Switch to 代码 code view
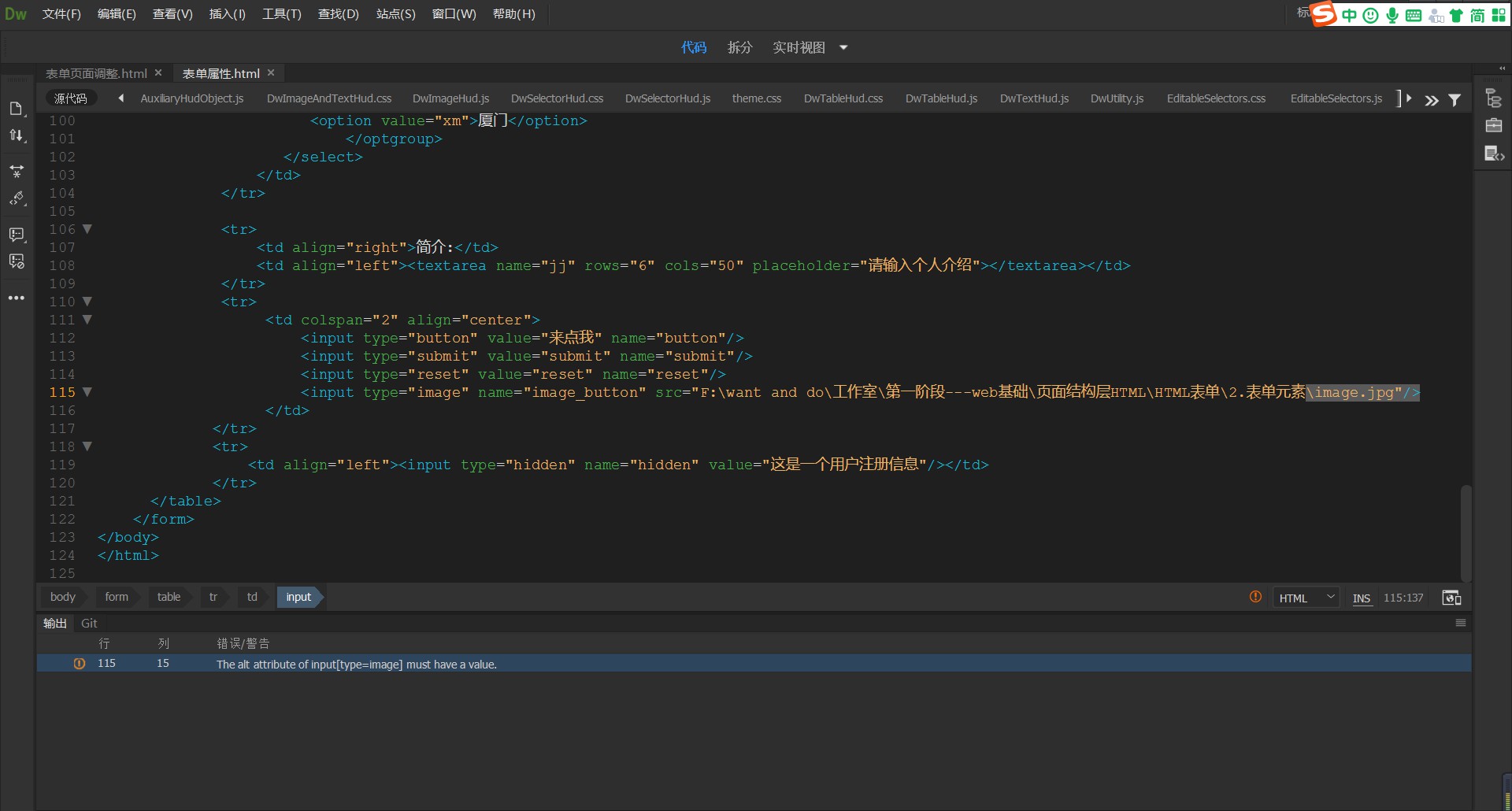The image size is (1512, 811). pos(694,47)
